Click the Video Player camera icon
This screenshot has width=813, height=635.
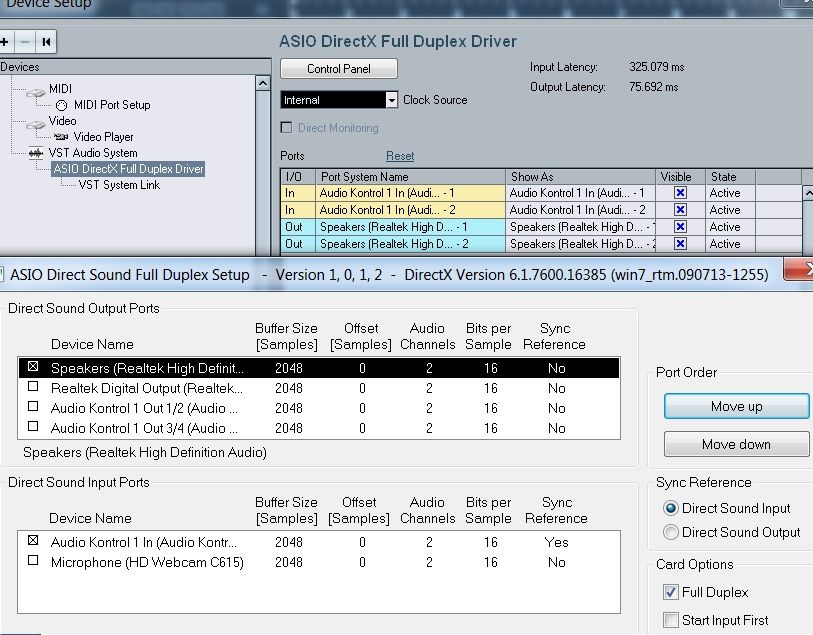[x=61, y=137]
